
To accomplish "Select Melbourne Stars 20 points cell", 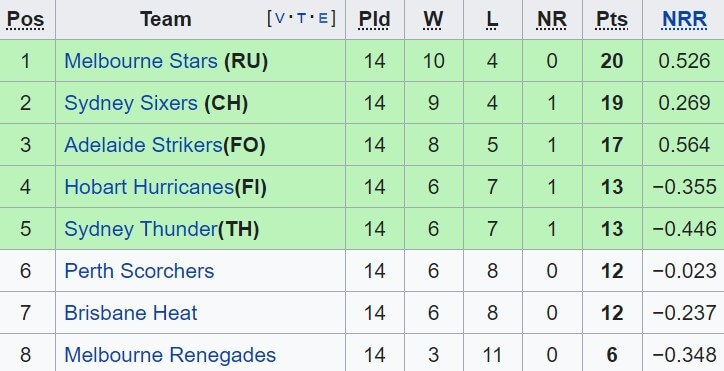I will 612,61.
